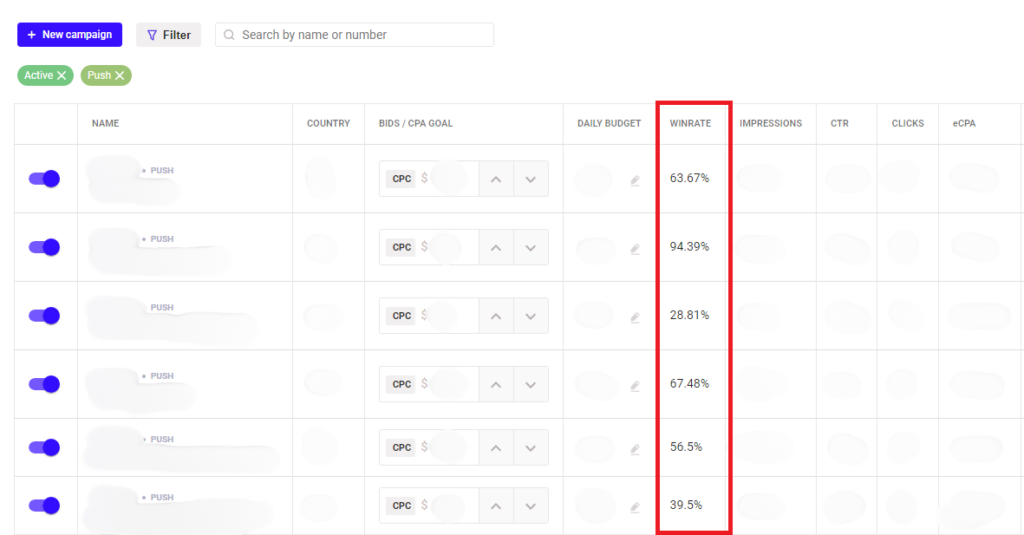Lower bid on the 56.5% winrate campaign
The width and height of the screenshot is (1024, 535).
[531, 447]
